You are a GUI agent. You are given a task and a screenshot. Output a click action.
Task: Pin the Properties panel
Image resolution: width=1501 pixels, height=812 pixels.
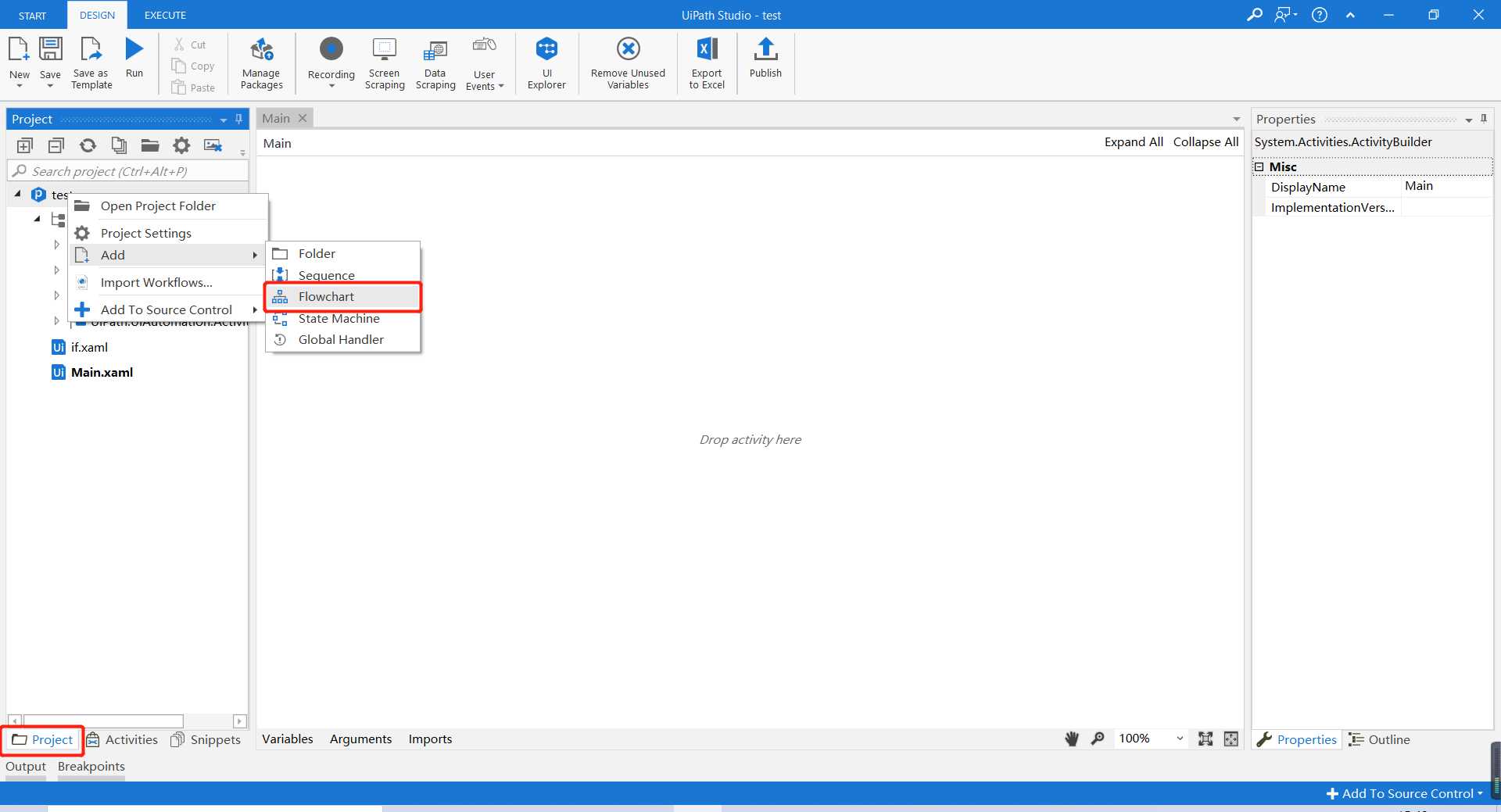(x=1484, y=119)
